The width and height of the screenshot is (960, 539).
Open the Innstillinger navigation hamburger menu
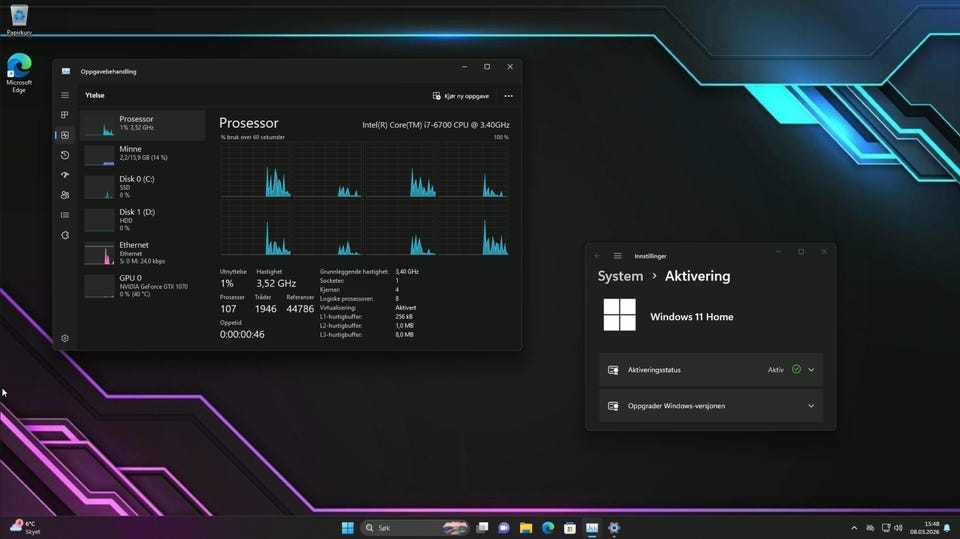(618, 256)
